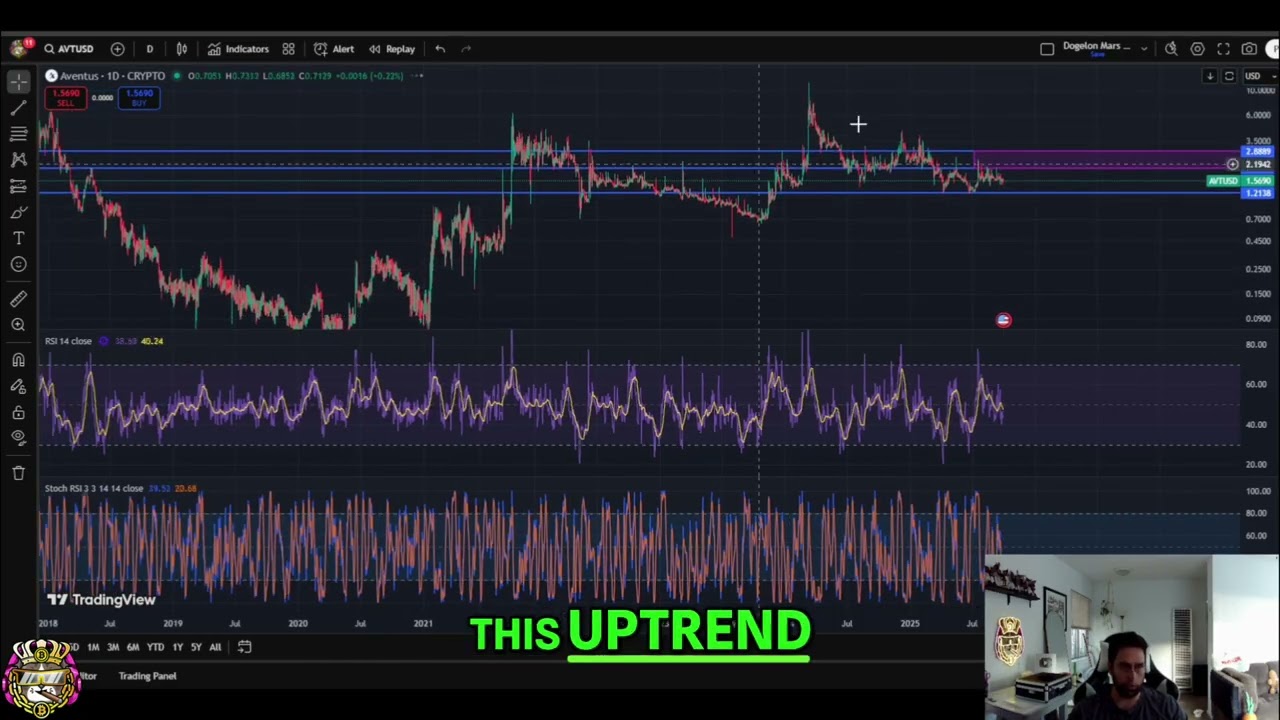Open the user profile avatar menu

18,48
